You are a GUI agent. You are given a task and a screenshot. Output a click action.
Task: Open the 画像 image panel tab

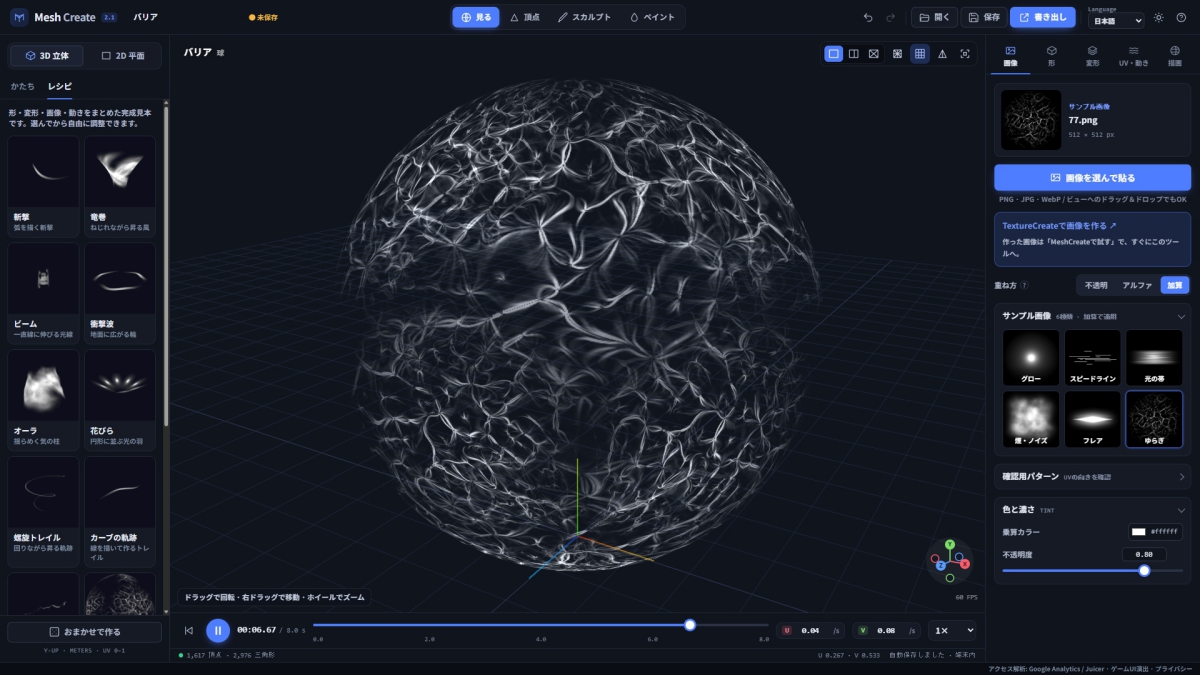[x=1011, y=55]
